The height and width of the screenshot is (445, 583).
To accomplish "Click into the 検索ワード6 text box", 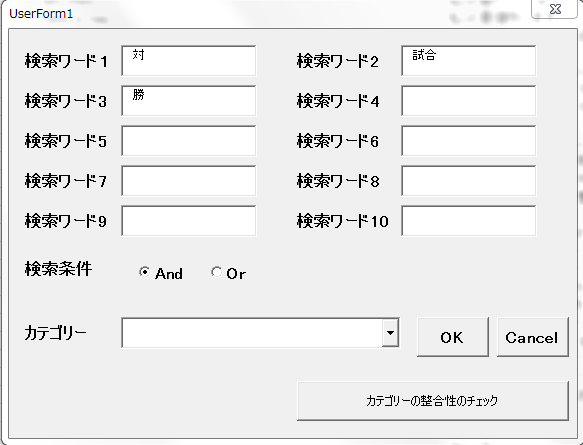I will click(x=468, y=141).
